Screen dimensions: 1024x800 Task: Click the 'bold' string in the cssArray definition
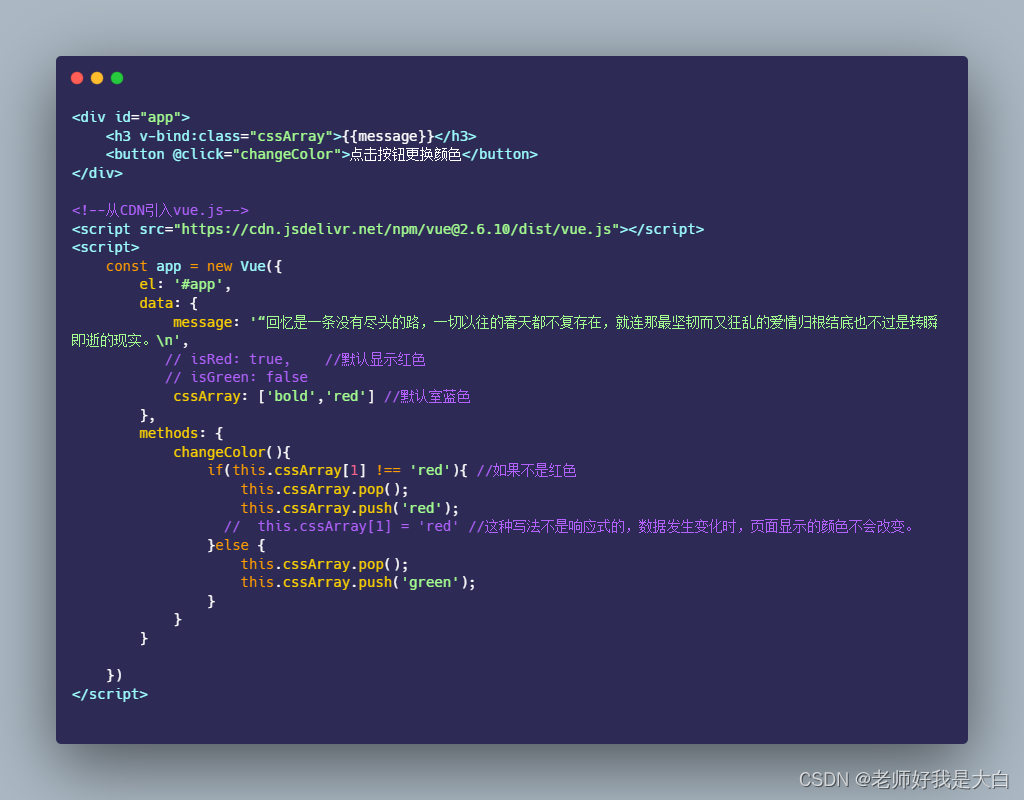click(291, 396)
